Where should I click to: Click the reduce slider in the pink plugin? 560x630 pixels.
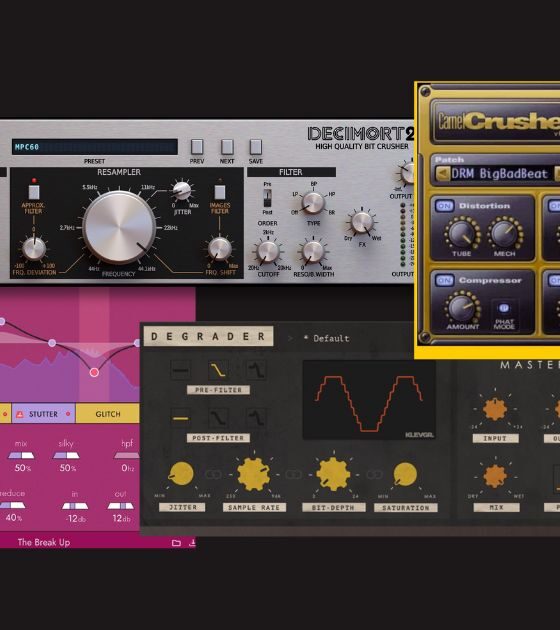pyautogui.click(x=12, y=505)
